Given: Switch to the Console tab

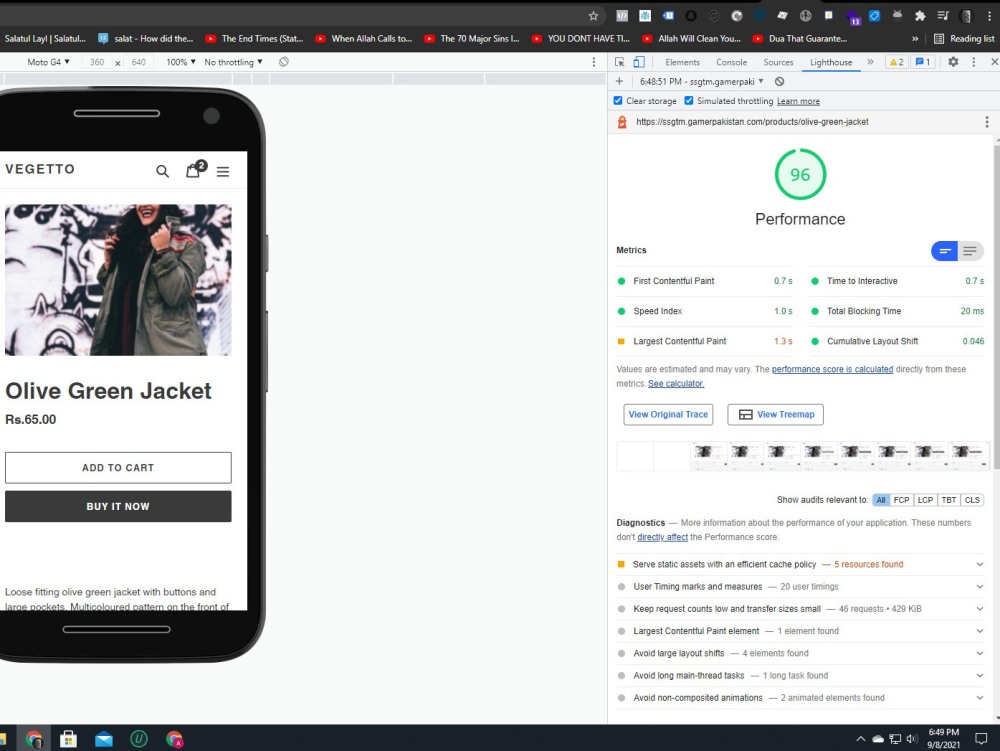Looking at the screenshot, I should tap(732, 62).
